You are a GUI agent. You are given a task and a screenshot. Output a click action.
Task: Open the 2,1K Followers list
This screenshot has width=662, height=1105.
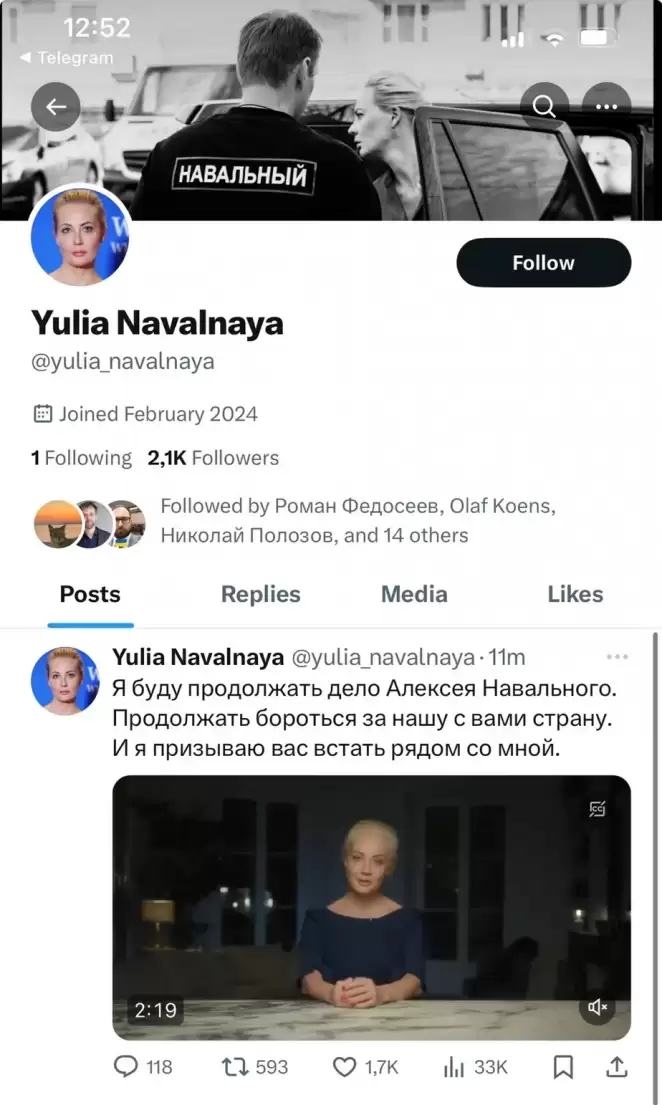[x=213, y=458]
